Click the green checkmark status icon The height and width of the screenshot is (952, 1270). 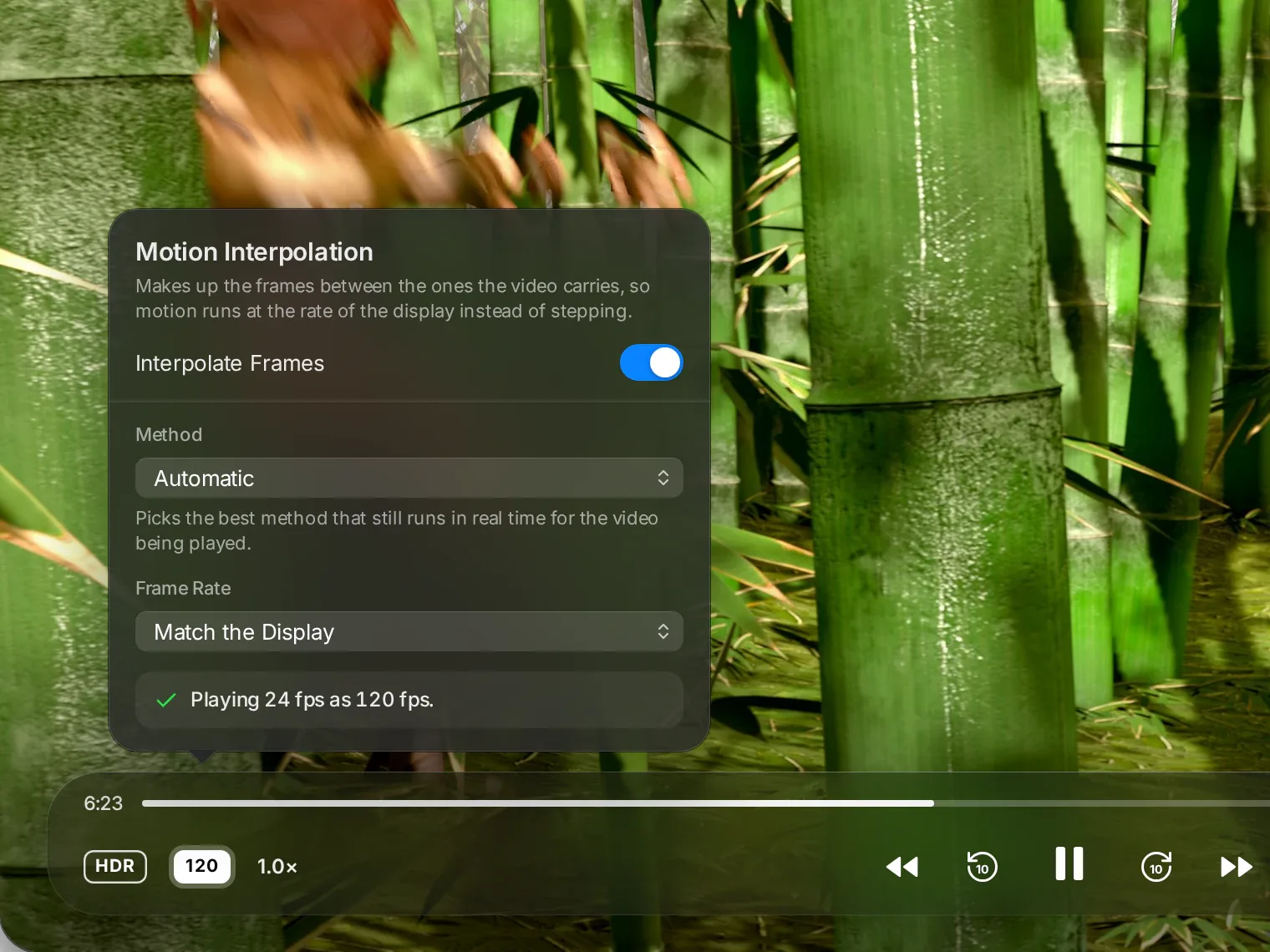166,700
